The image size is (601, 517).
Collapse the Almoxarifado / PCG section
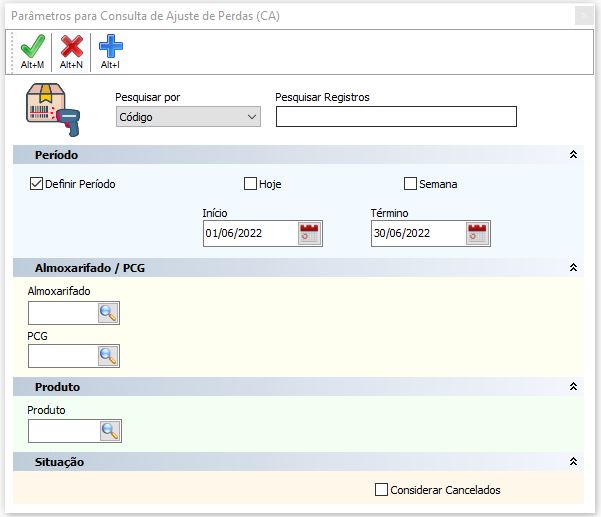point(573,268)
